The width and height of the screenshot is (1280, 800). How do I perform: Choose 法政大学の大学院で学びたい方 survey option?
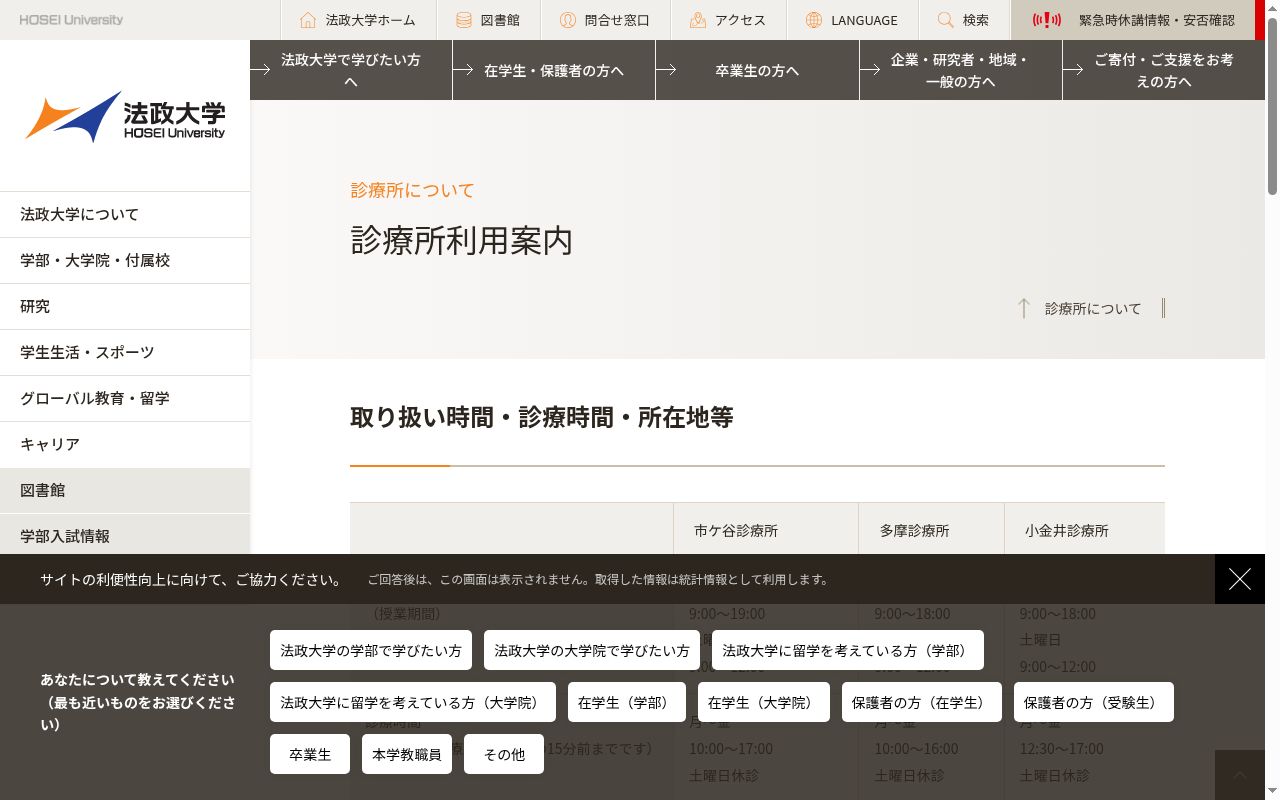[592, 650]
